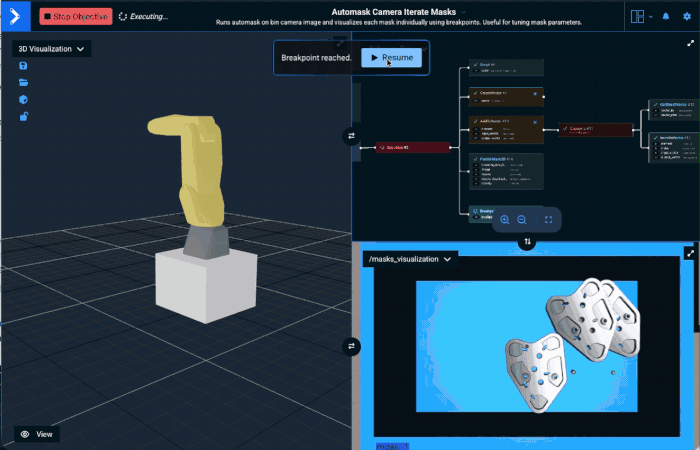Click the vertical pane swap icon
The image size is (700, 450).
527,242
